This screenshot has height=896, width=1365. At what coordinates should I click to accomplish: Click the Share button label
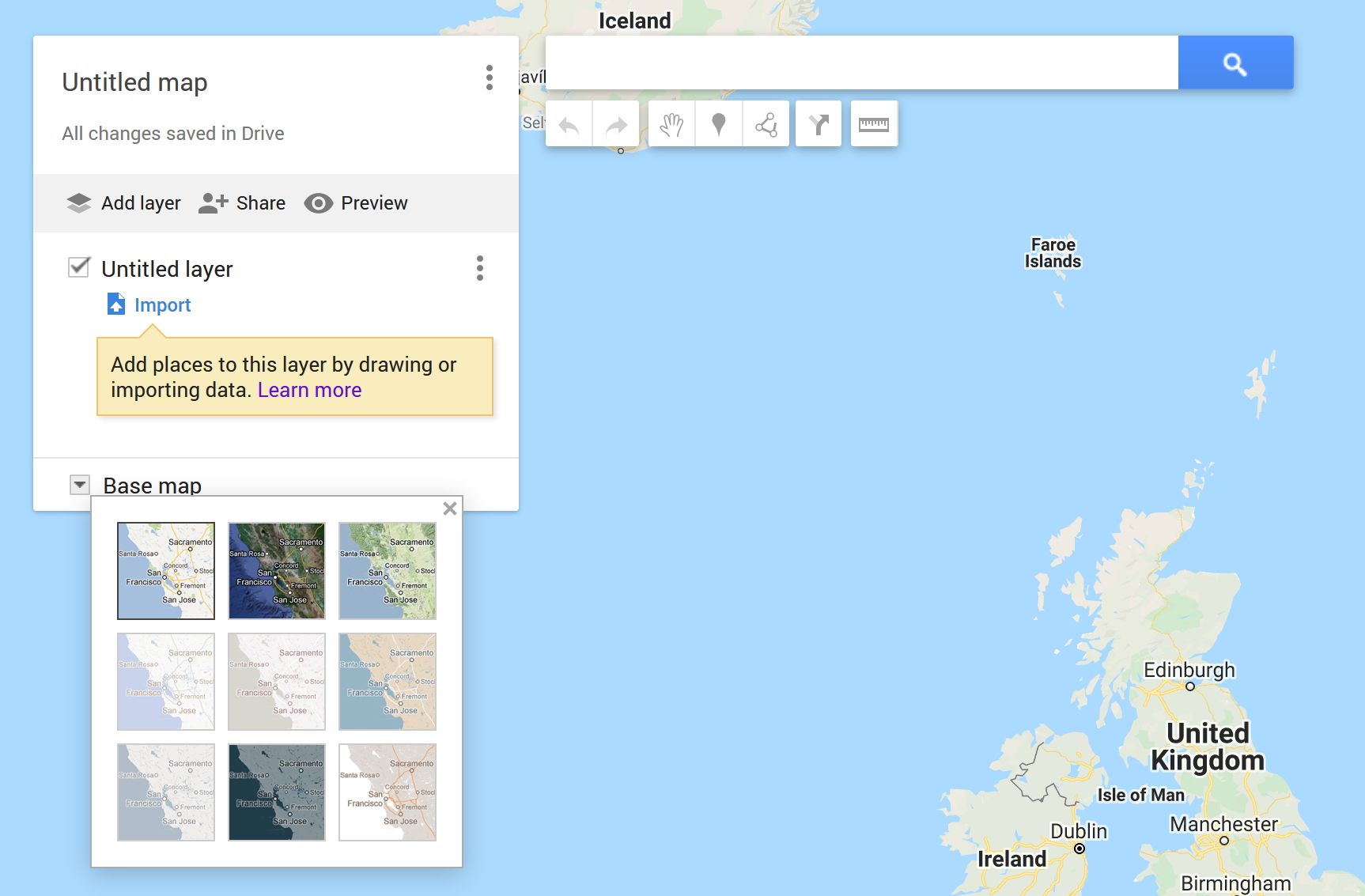(261, 203)
